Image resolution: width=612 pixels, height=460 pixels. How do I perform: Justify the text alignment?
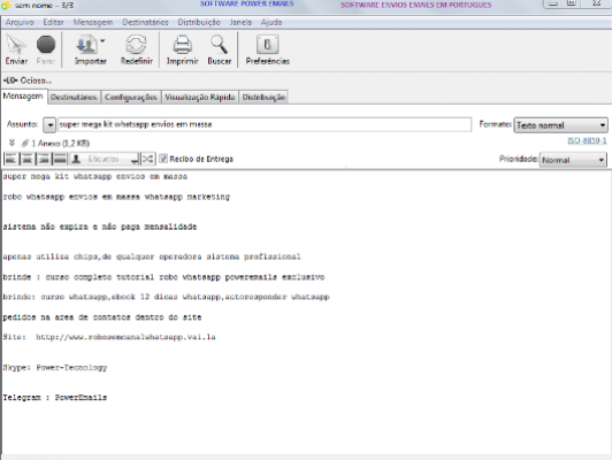coord(60,159)
